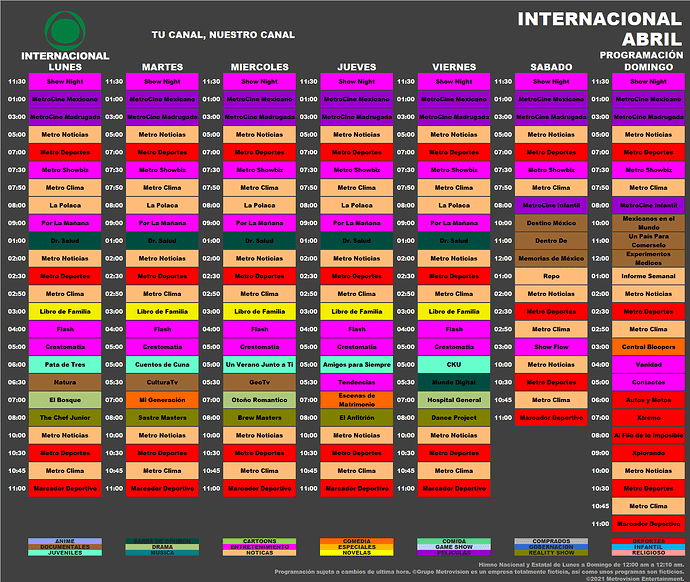Click the El Anfitrión program cell

click(x=357, y=417)
